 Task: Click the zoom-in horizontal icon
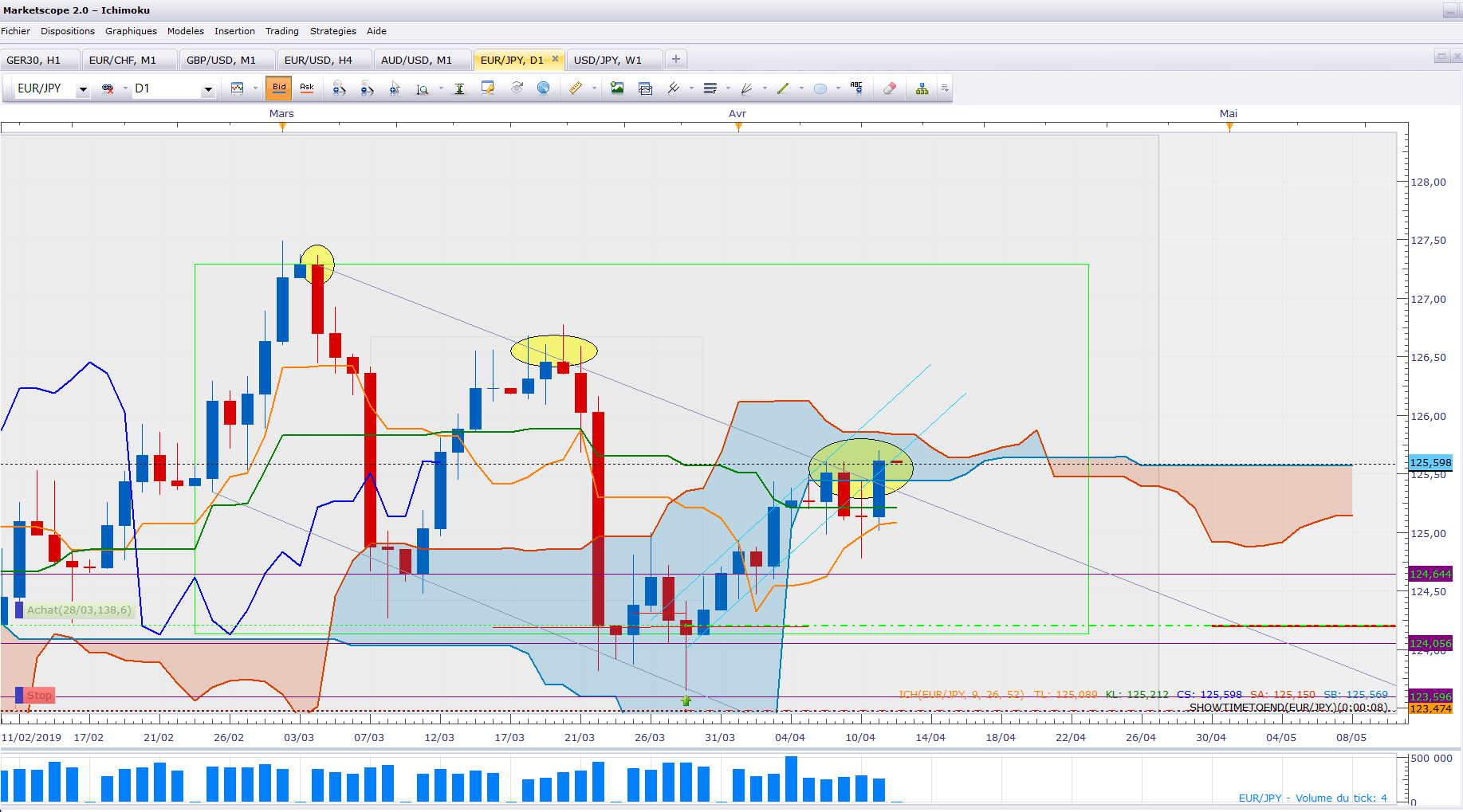pyautogui.click(x=339, y=88)
